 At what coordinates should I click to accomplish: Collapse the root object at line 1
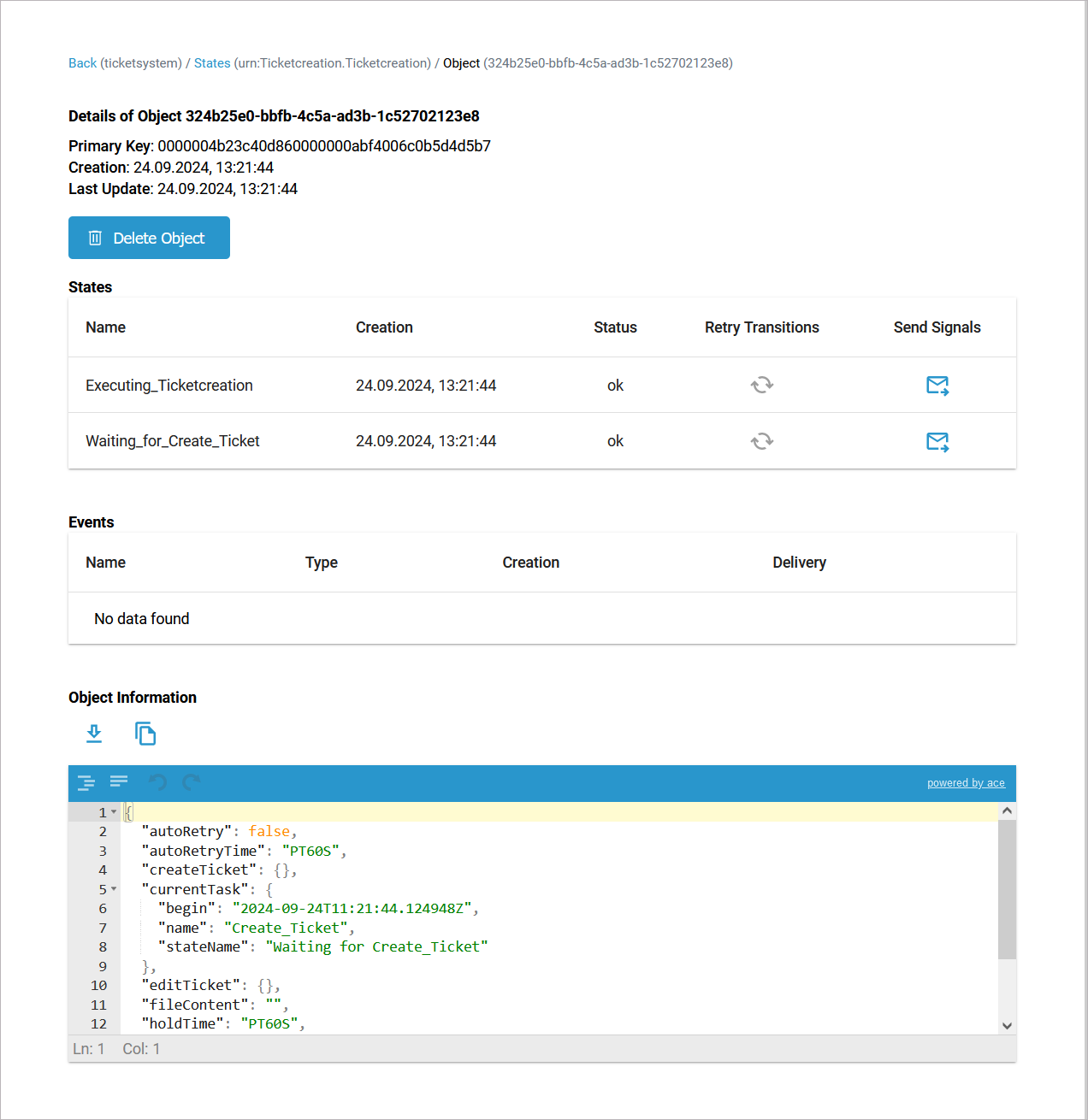[x=114, y=812]
